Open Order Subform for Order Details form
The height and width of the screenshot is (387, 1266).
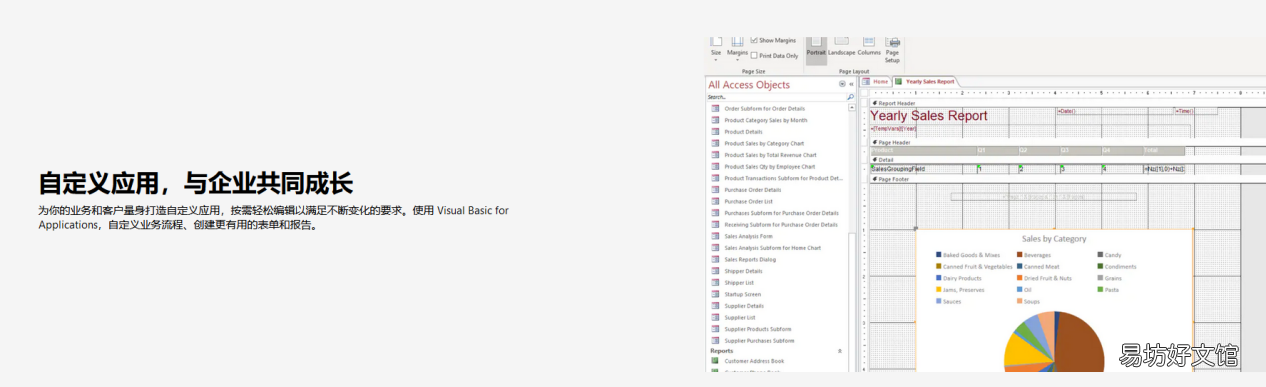point(764,108)
